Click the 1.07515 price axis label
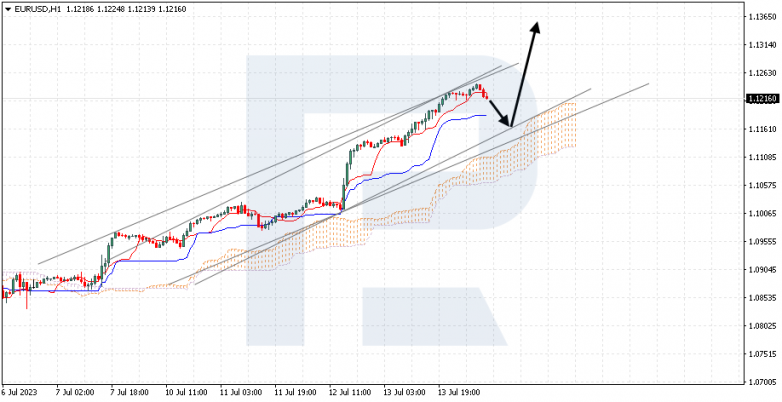 [763, 354]
